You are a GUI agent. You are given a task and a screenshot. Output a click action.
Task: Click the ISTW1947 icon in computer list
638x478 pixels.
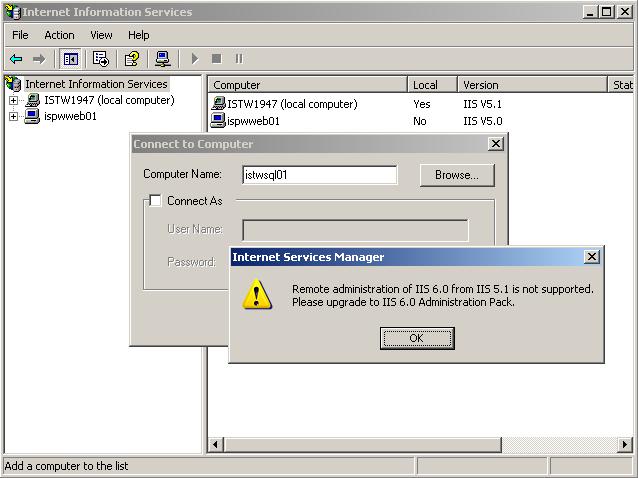pyautogui.click(x=218, y=103)
